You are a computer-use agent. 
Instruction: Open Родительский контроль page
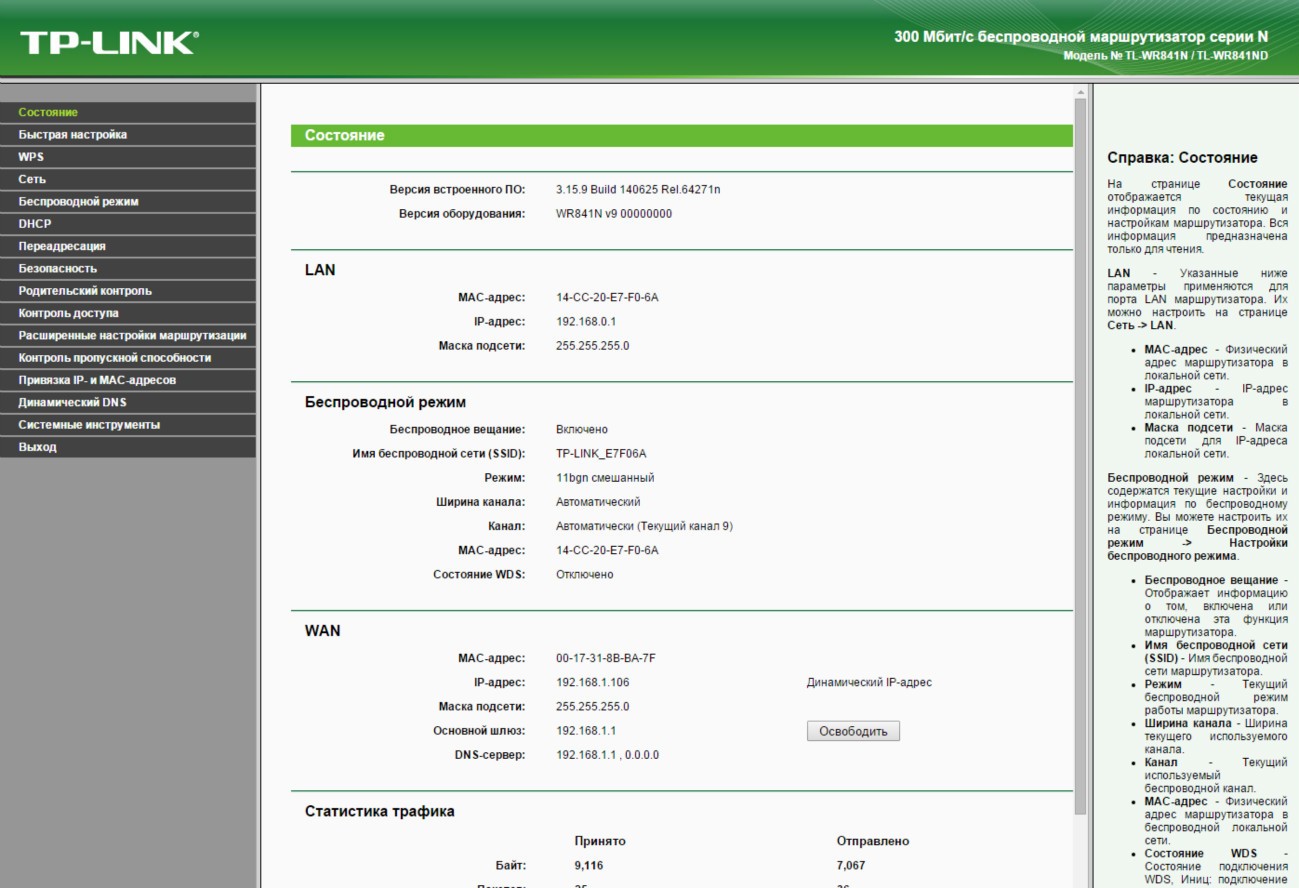85,291
